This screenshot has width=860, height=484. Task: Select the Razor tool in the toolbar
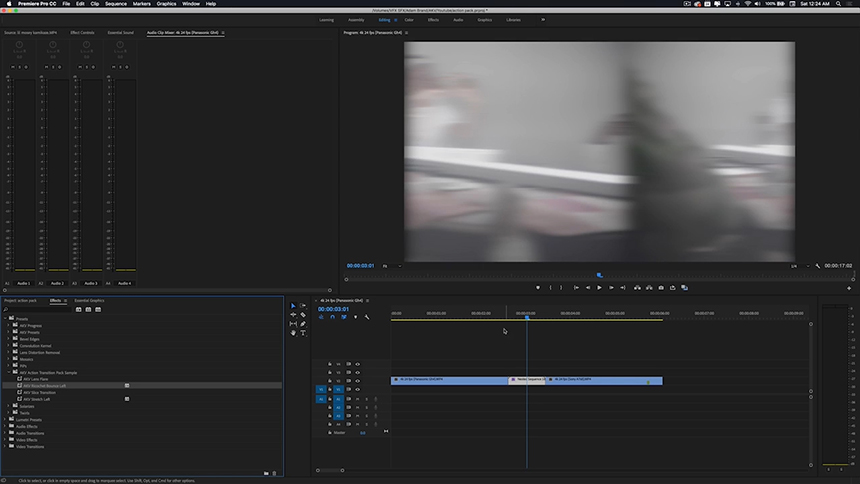click(303, 315)
